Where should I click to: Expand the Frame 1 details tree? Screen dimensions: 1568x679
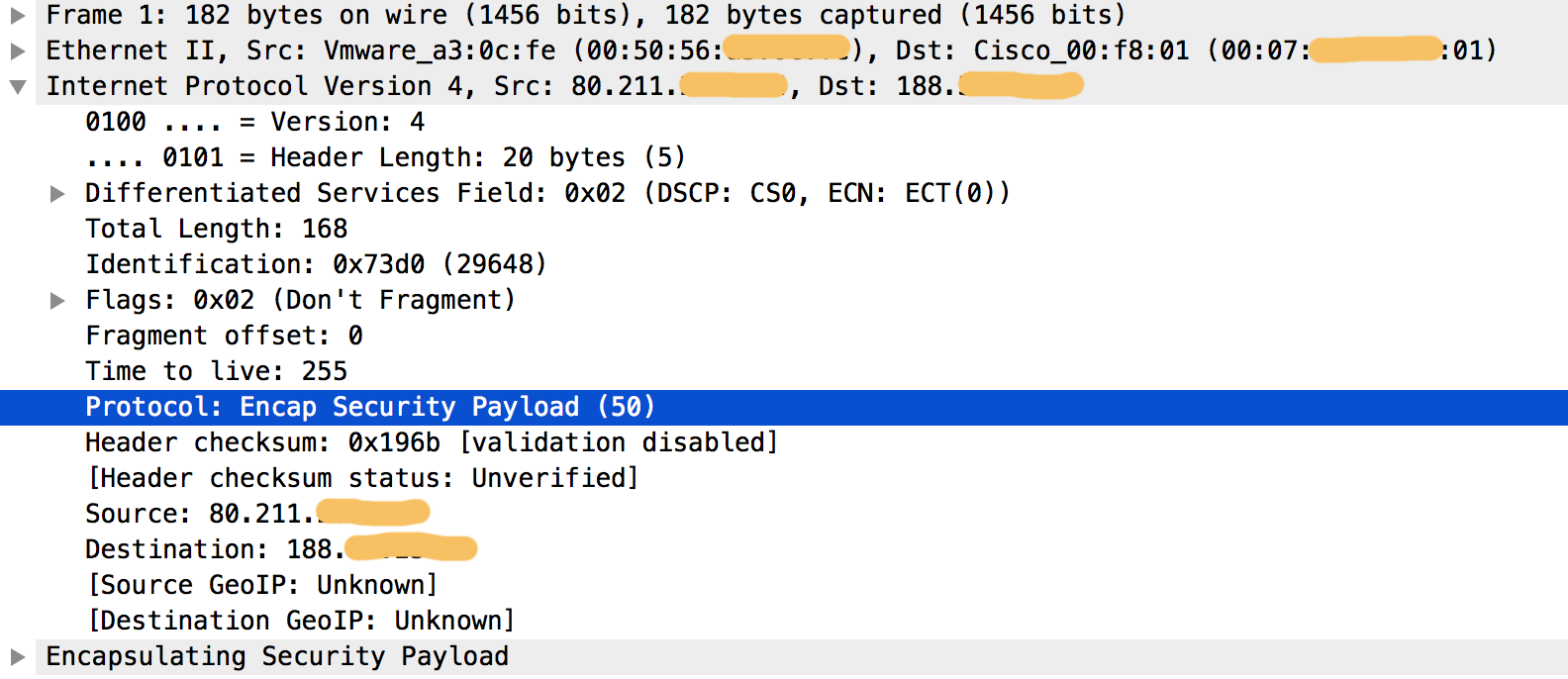[x=18, y=15]
